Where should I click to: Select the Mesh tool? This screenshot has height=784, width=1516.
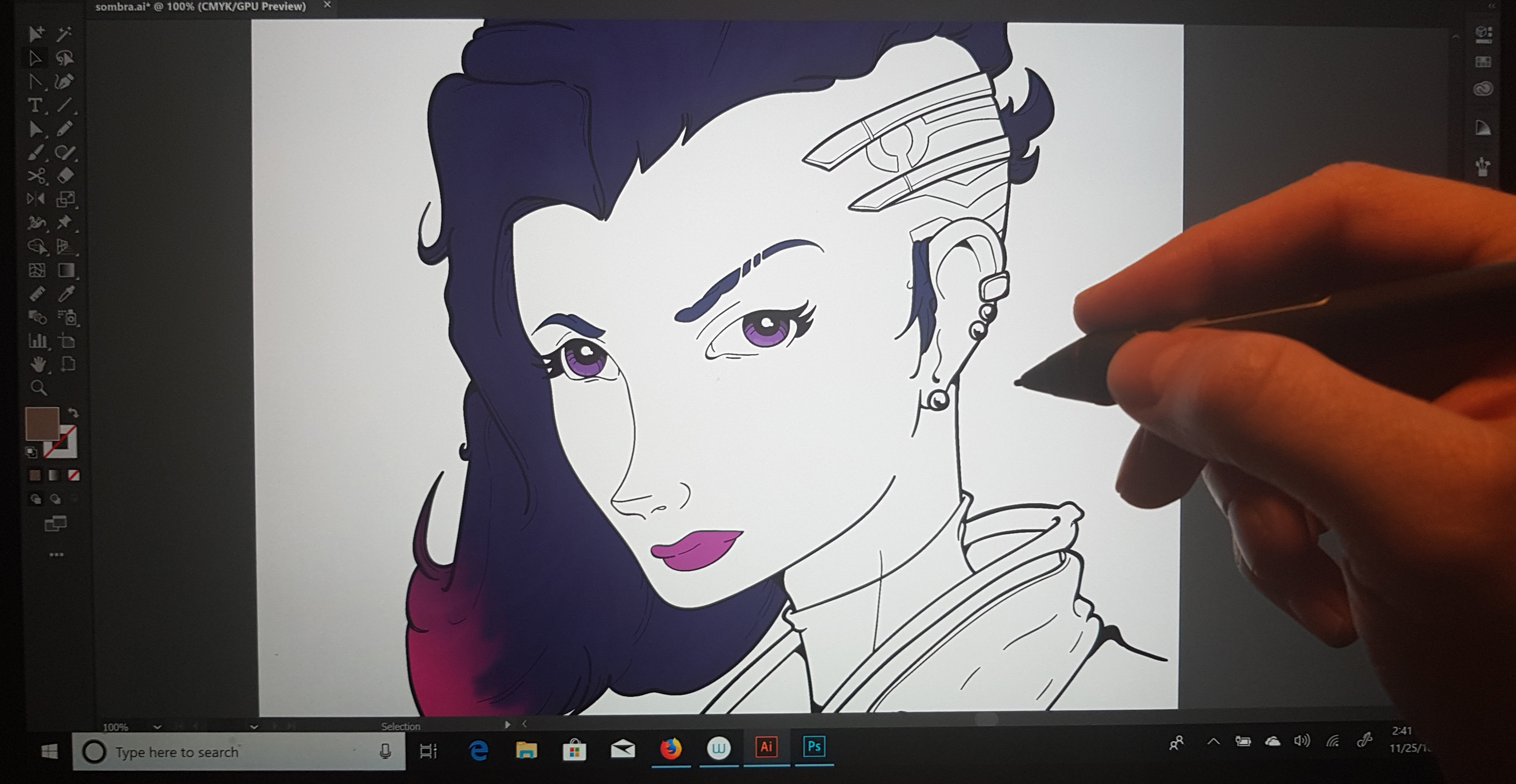37,271
